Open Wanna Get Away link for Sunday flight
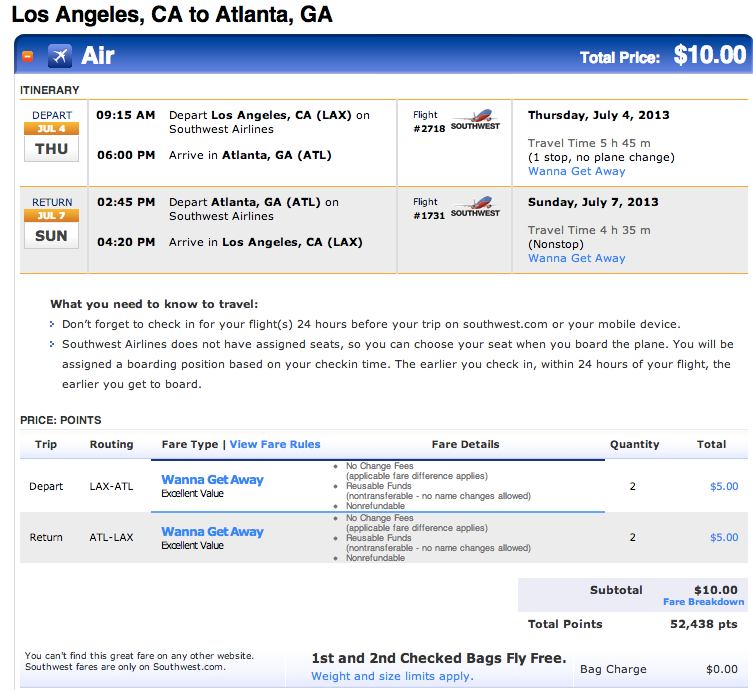The width and height of the screenshot is (753, 690). (576, 258)
